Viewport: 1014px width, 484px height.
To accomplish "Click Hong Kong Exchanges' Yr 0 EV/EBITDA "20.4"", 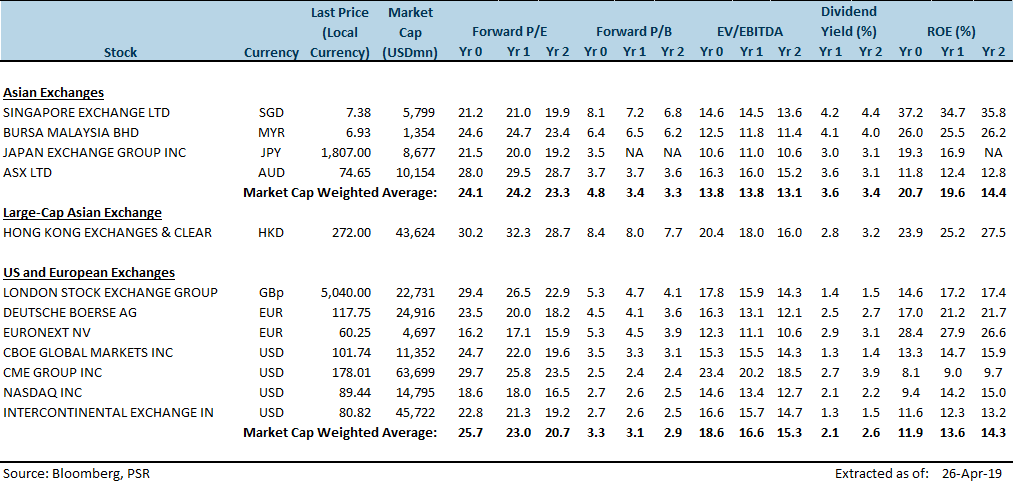I will coord(711,232).
